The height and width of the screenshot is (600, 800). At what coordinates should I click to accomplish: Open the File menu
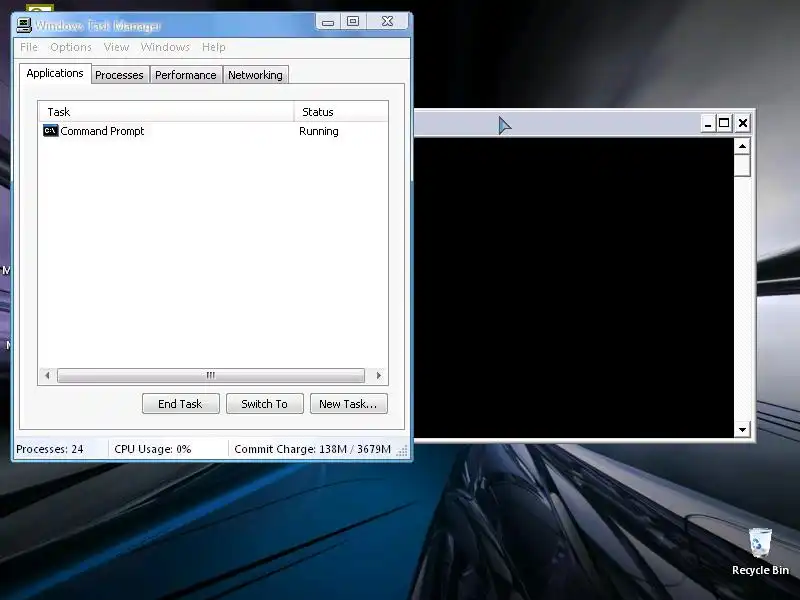click(29, 47)
